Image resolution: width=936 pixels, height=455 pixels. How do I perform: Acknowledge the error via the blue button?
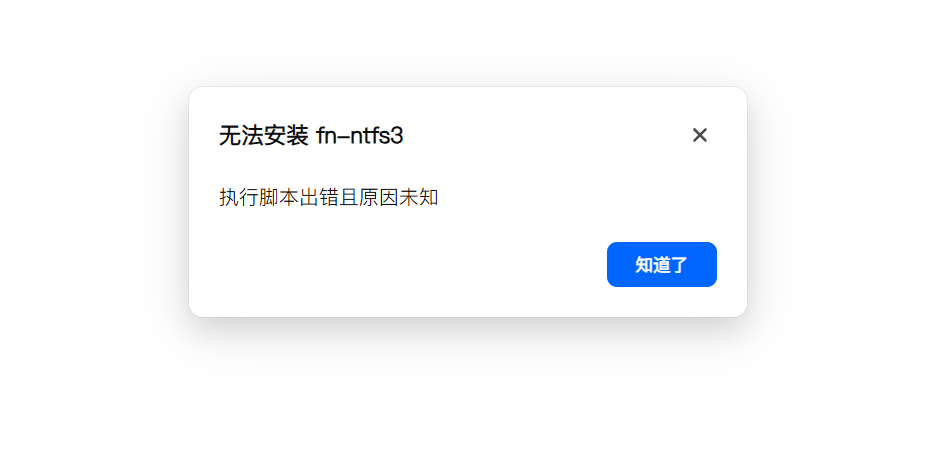[x=661, y=265]
